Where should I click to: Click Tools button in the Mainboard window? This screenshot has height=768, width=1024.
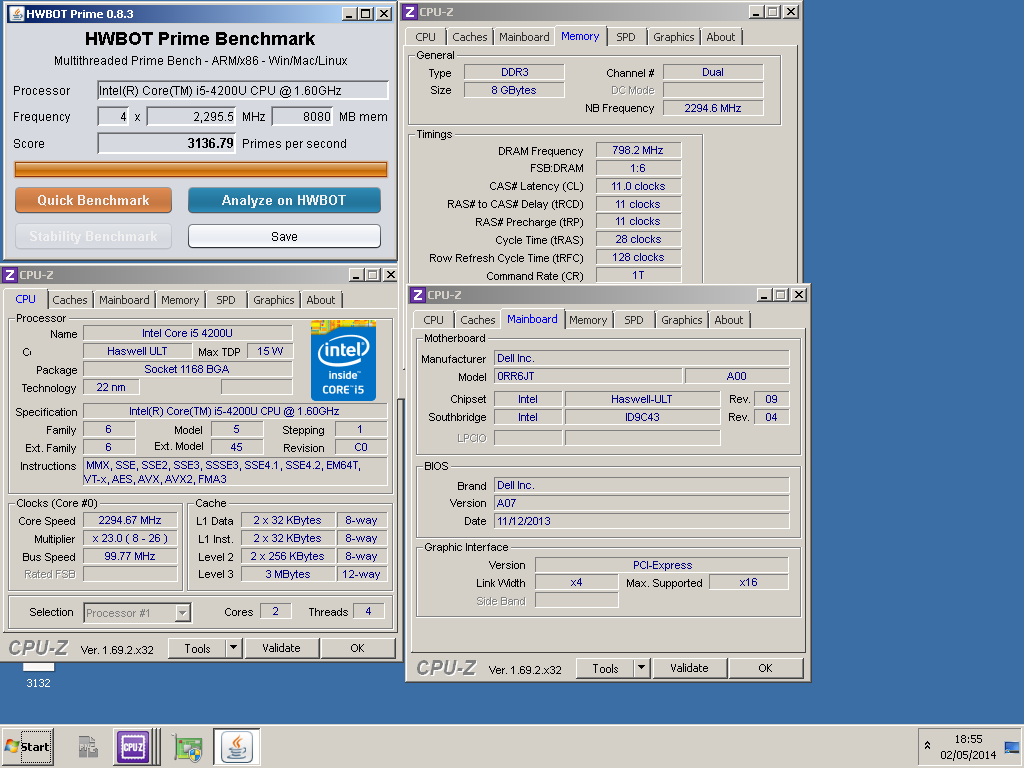pos(605,667)
